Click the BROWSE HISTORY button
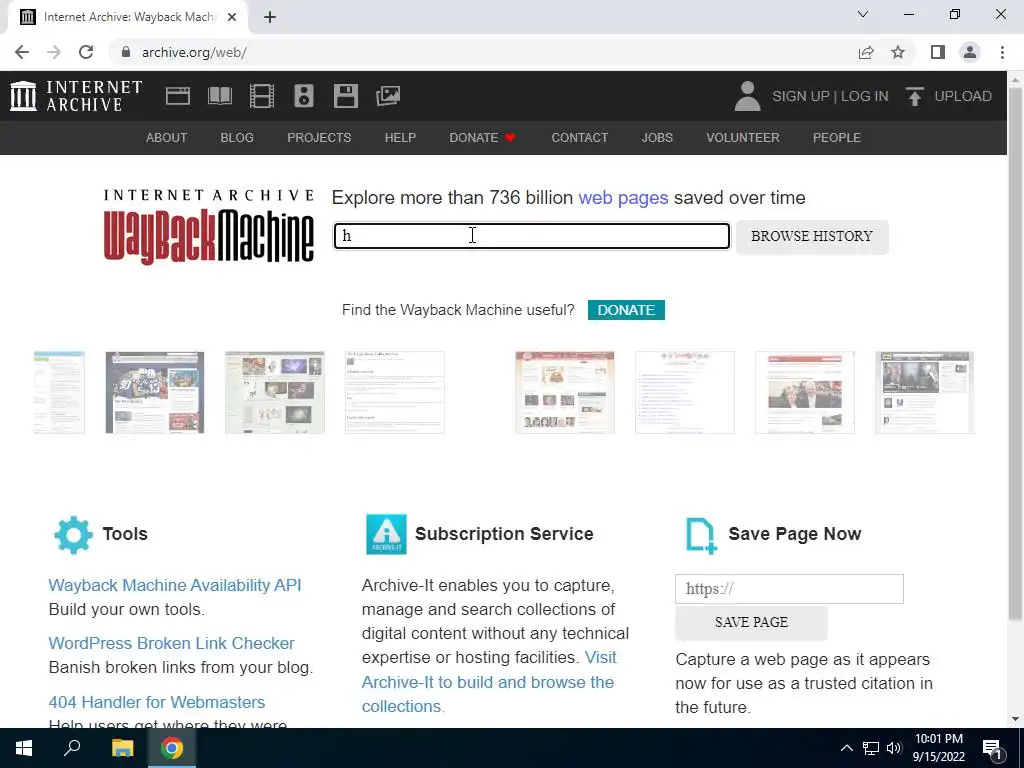This screenshot has height=768, width=1024. pos(812,236)
